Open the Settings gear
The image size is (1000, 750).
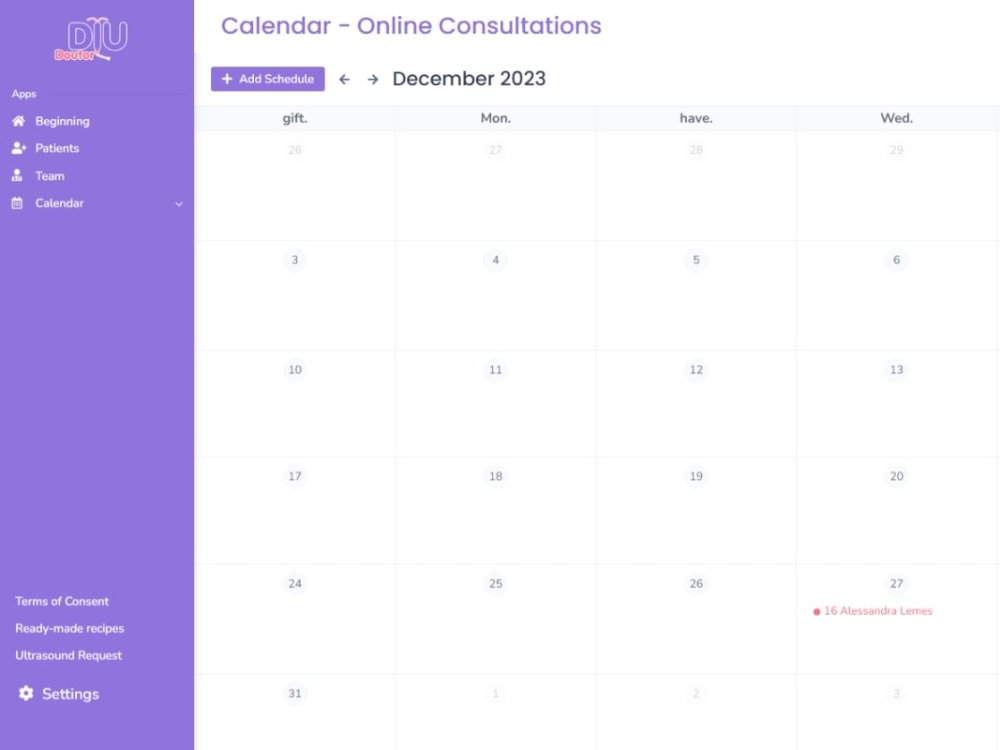click(x=28, y=693)
